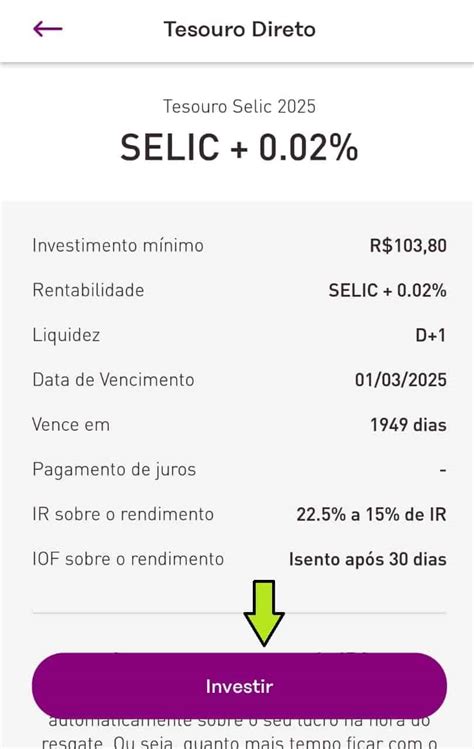The width and height of the screenshot is (474, 749).
Task: Select the Tesouro Direto header title
Action: pos(239,30)
